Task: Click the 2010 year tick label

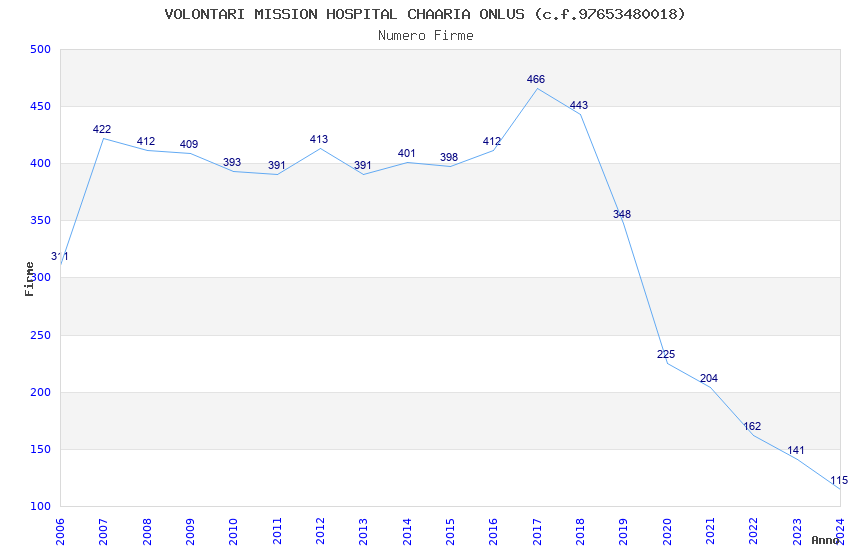Action: pyautogui.click(x=233, y=531)
